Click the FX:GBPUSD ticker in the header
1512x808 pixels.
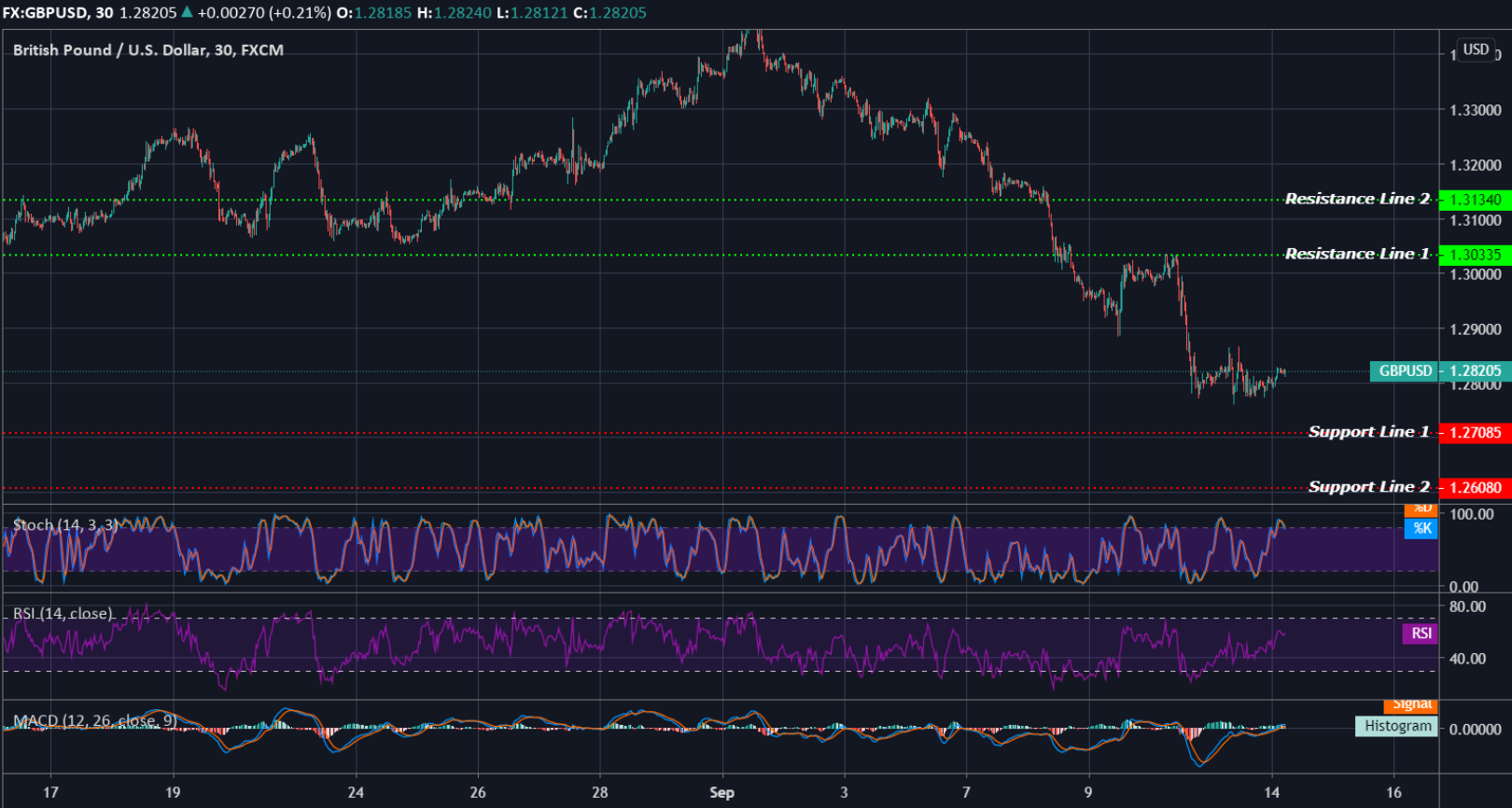pos(45,13)
